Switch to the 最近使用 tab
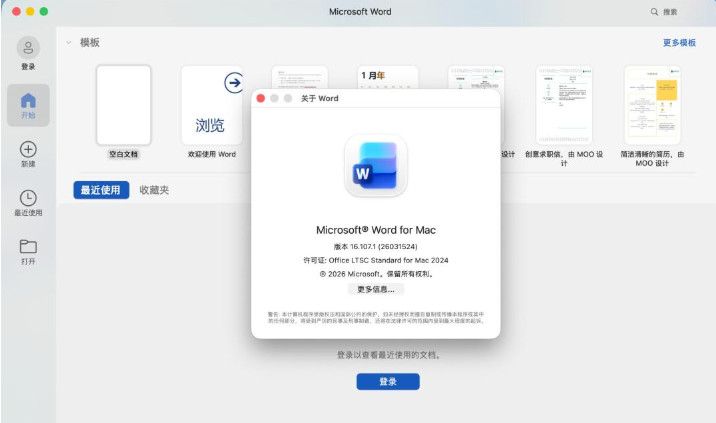This screenshot has width=716, height=423. (x=101, y=190)
